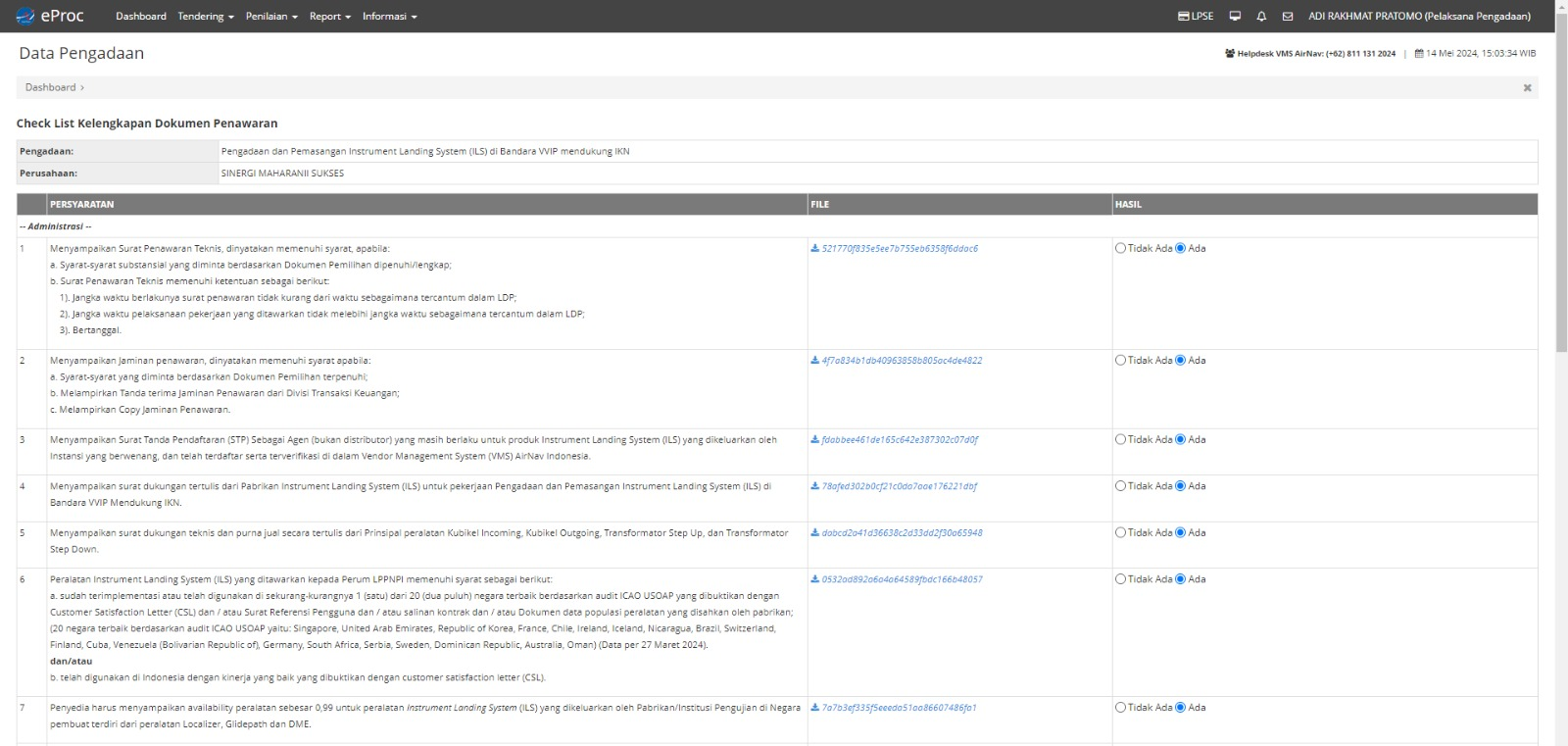Select 'Ada' radio for requirement 3

coord(1180,440)
